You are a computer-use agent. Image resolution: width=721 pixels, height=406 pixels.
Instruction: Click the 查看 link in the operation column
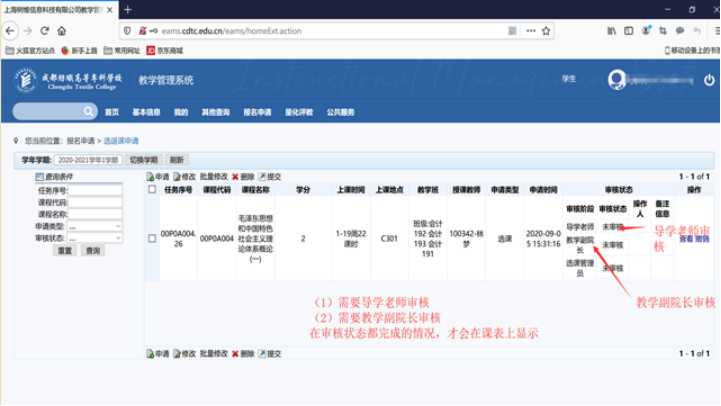tap(686, 239)
